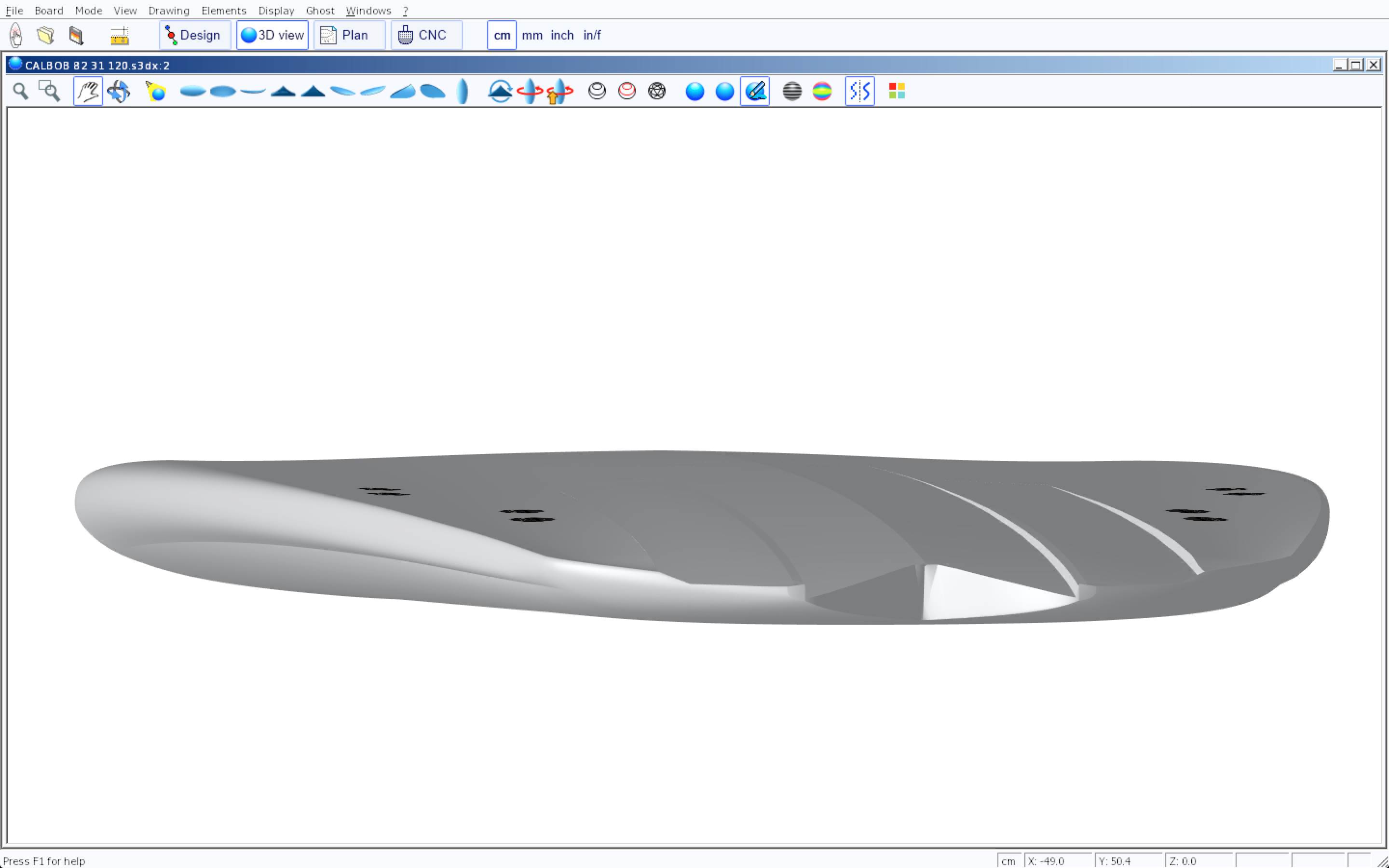The width and height of the screenshot is (1389, 868).
Task: Enable the rainbow curvature color rendering
Action: (822, 91)
